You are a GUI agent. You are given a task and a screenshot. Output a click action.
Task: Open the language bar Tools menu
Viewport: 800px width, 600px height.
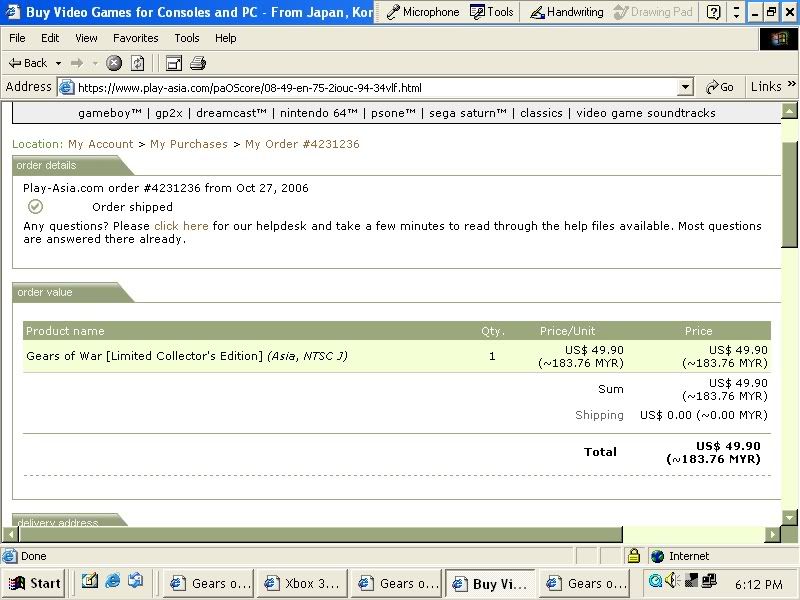493,12
